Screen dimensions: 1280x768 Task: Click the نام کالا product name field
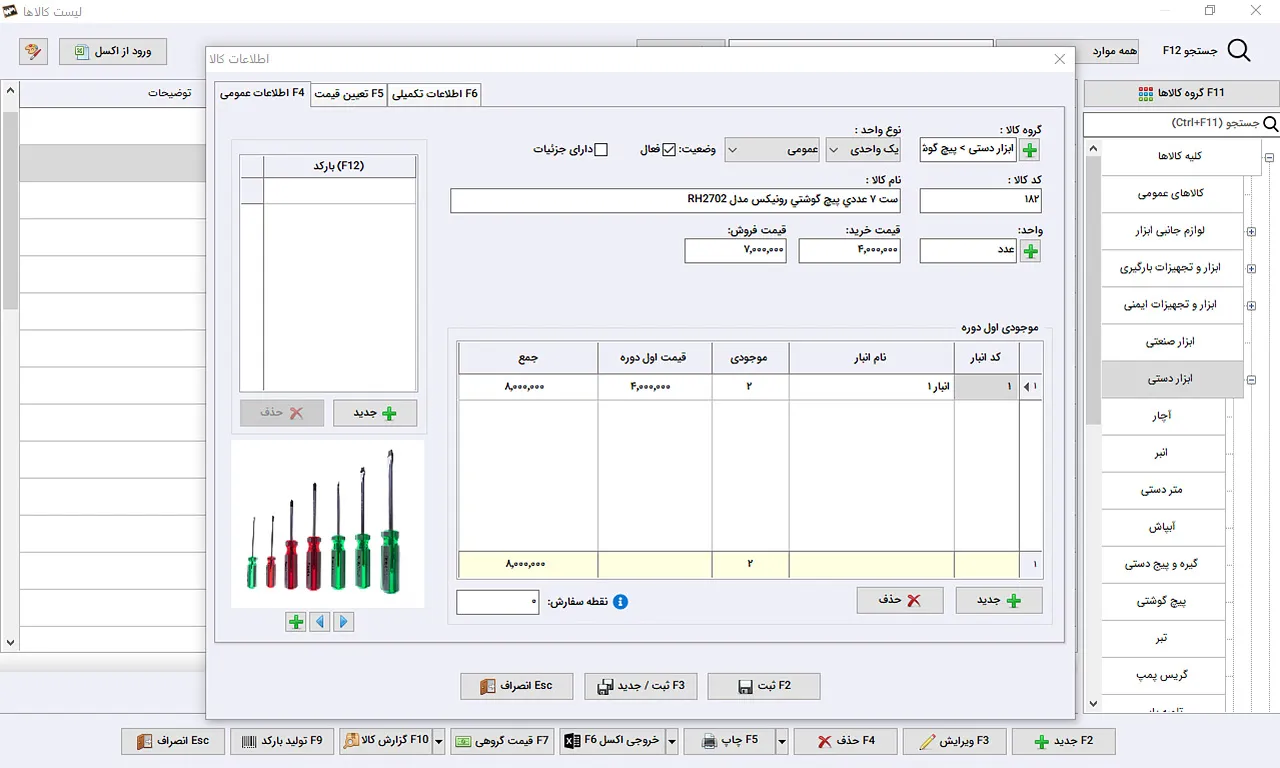pyautogui.click(x=677, y=200)
